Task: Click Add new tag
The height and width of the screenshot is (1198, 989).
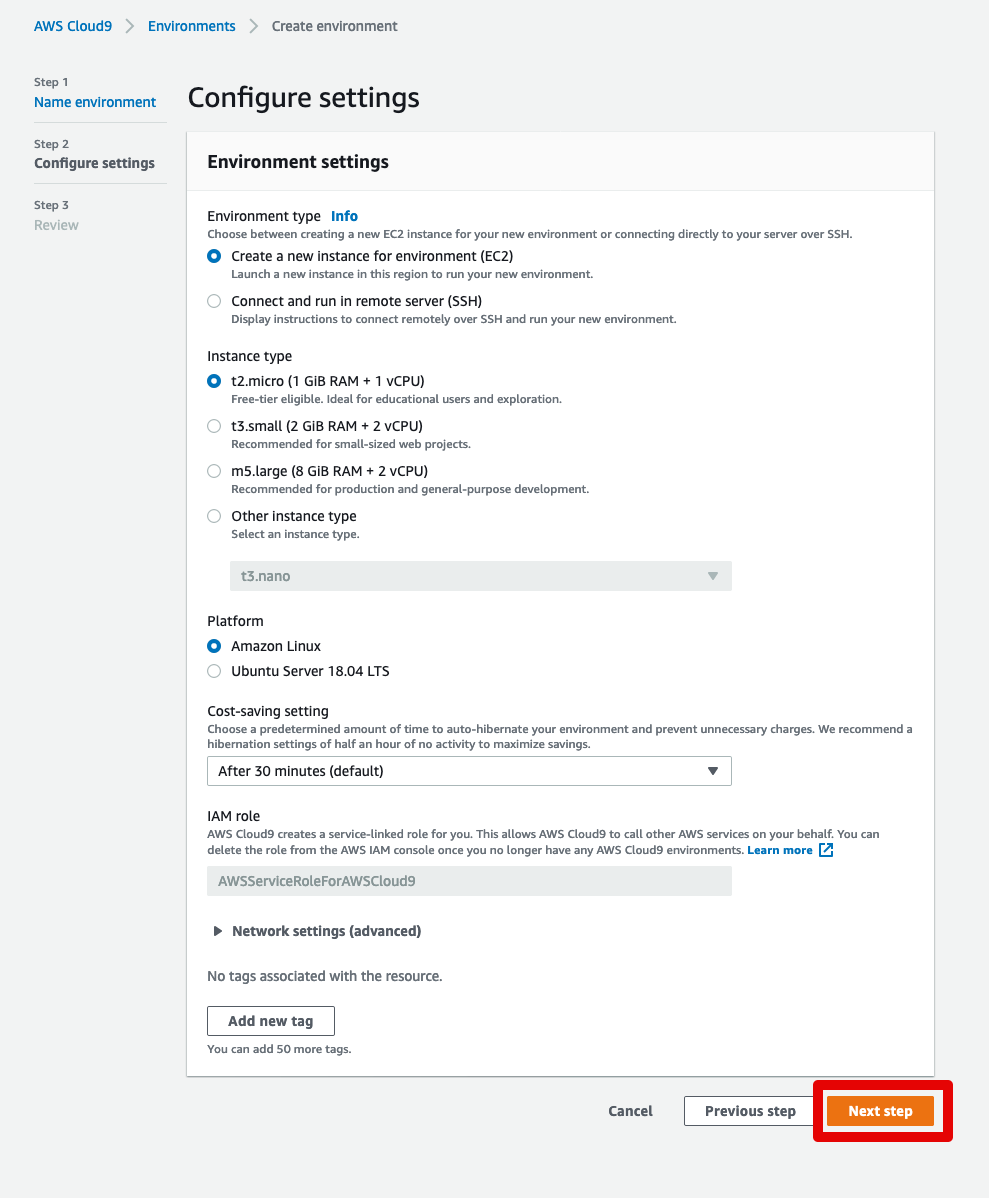Action: pos(270,1020)
